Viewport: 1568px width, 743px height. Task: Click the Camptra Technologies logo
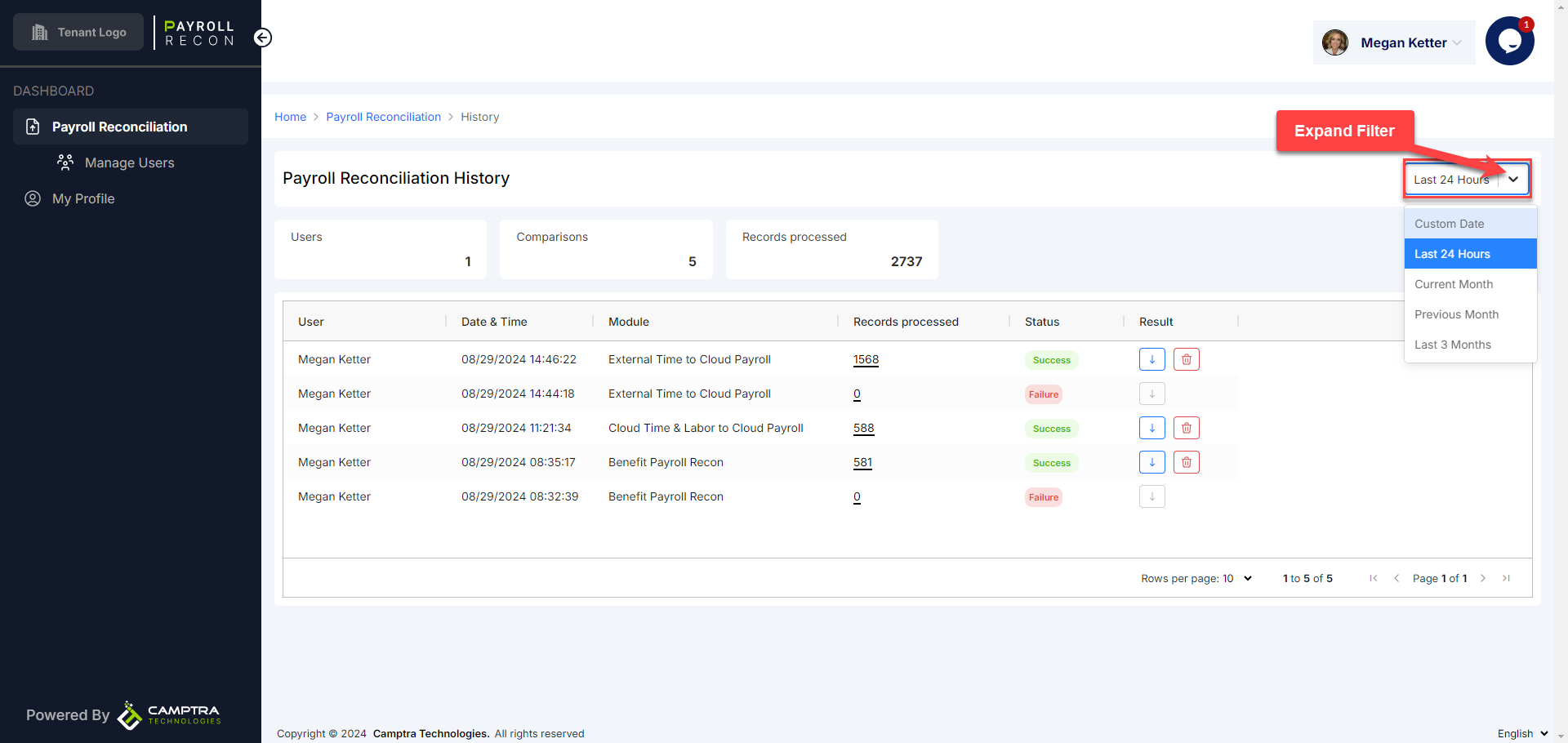click(169, 715)
